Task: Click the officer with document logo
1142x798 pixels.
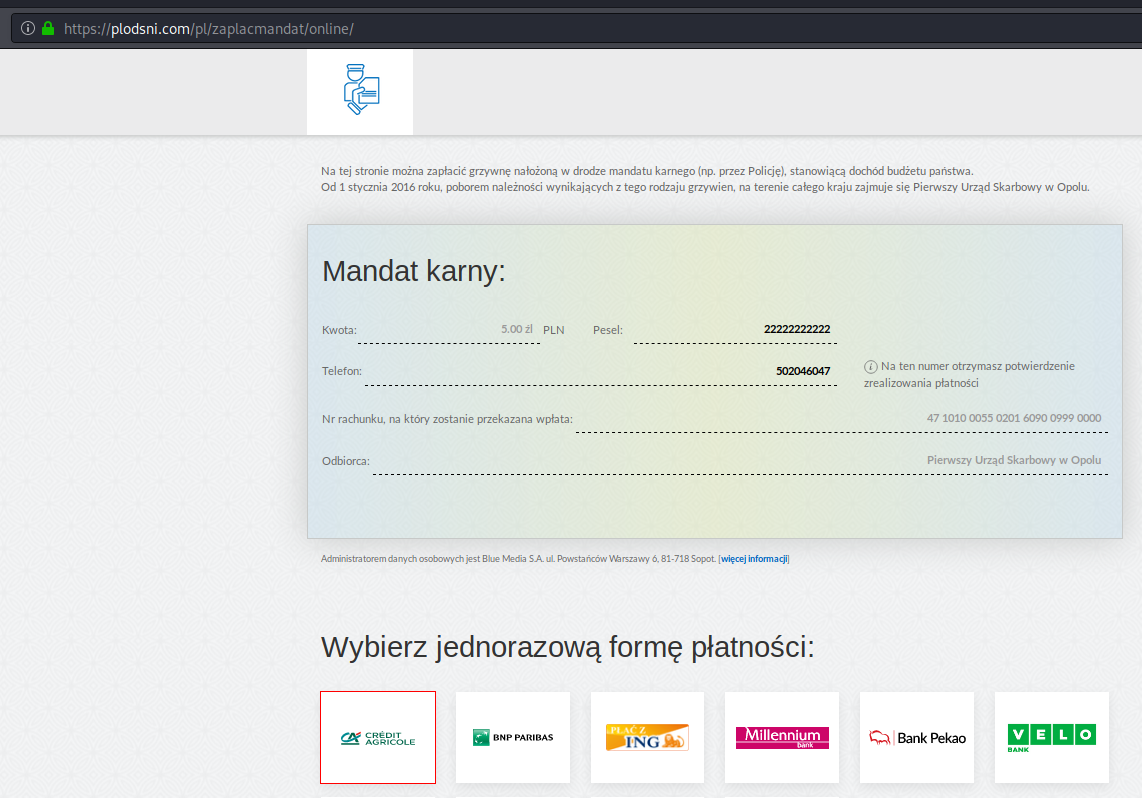Action: [361, 90]
